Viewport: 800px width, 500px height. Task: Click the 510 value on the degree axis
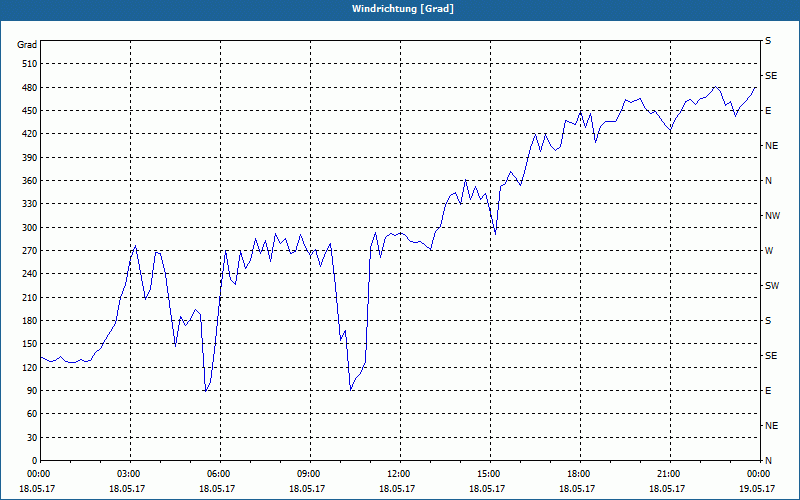pos(30,64)
